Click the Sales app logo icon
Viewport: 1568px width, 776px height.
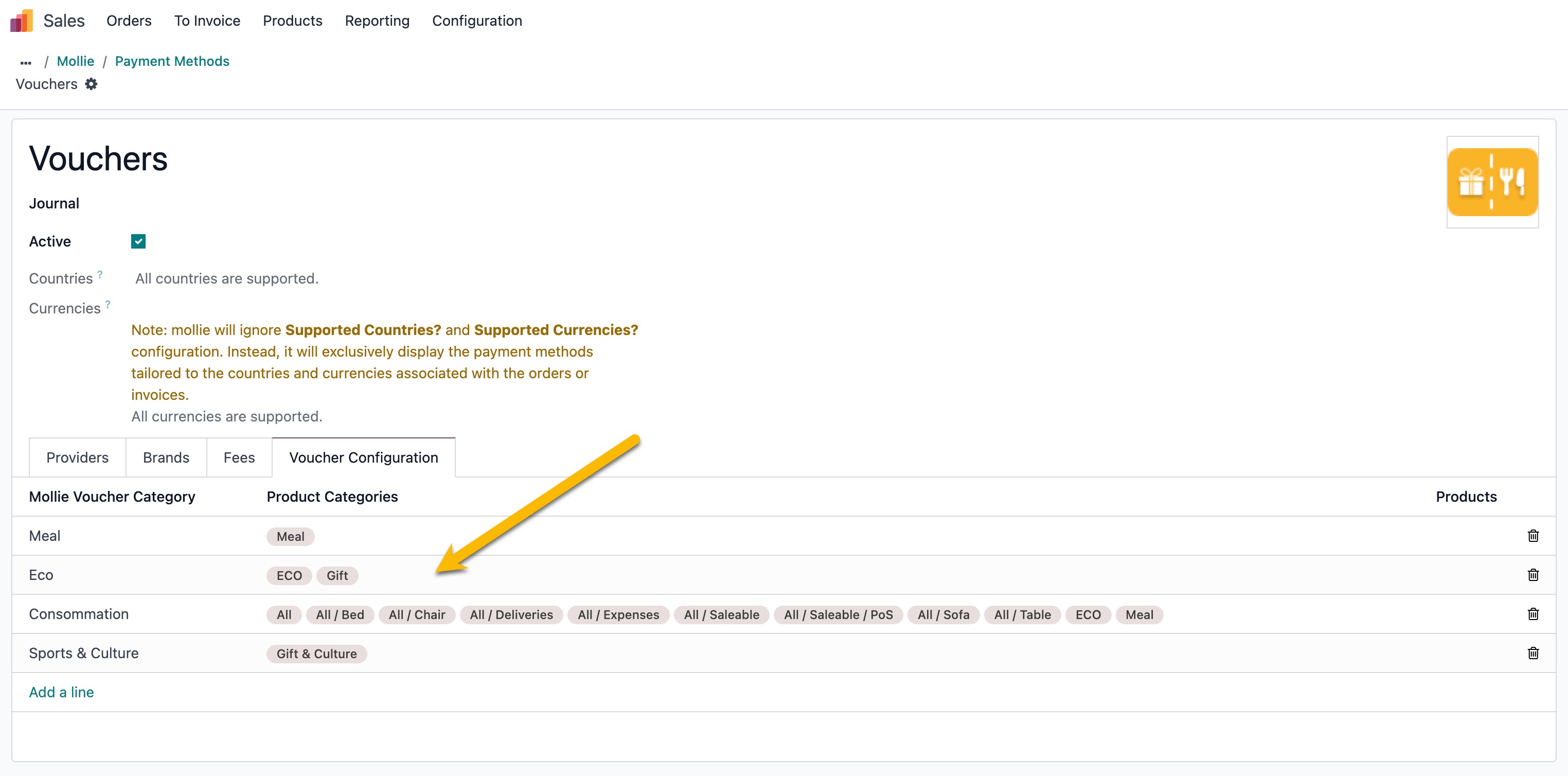tap(21, 21)
